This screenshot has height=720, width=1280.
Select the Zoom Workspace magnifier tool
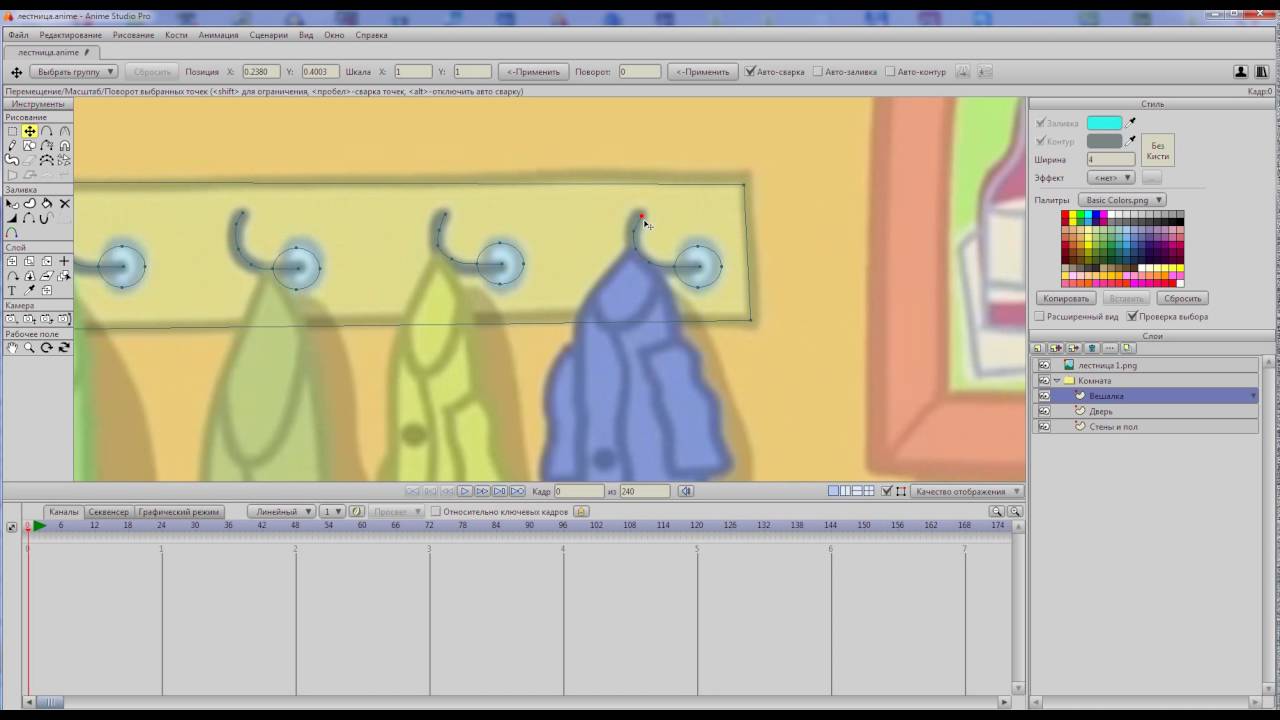pos(30,347)
